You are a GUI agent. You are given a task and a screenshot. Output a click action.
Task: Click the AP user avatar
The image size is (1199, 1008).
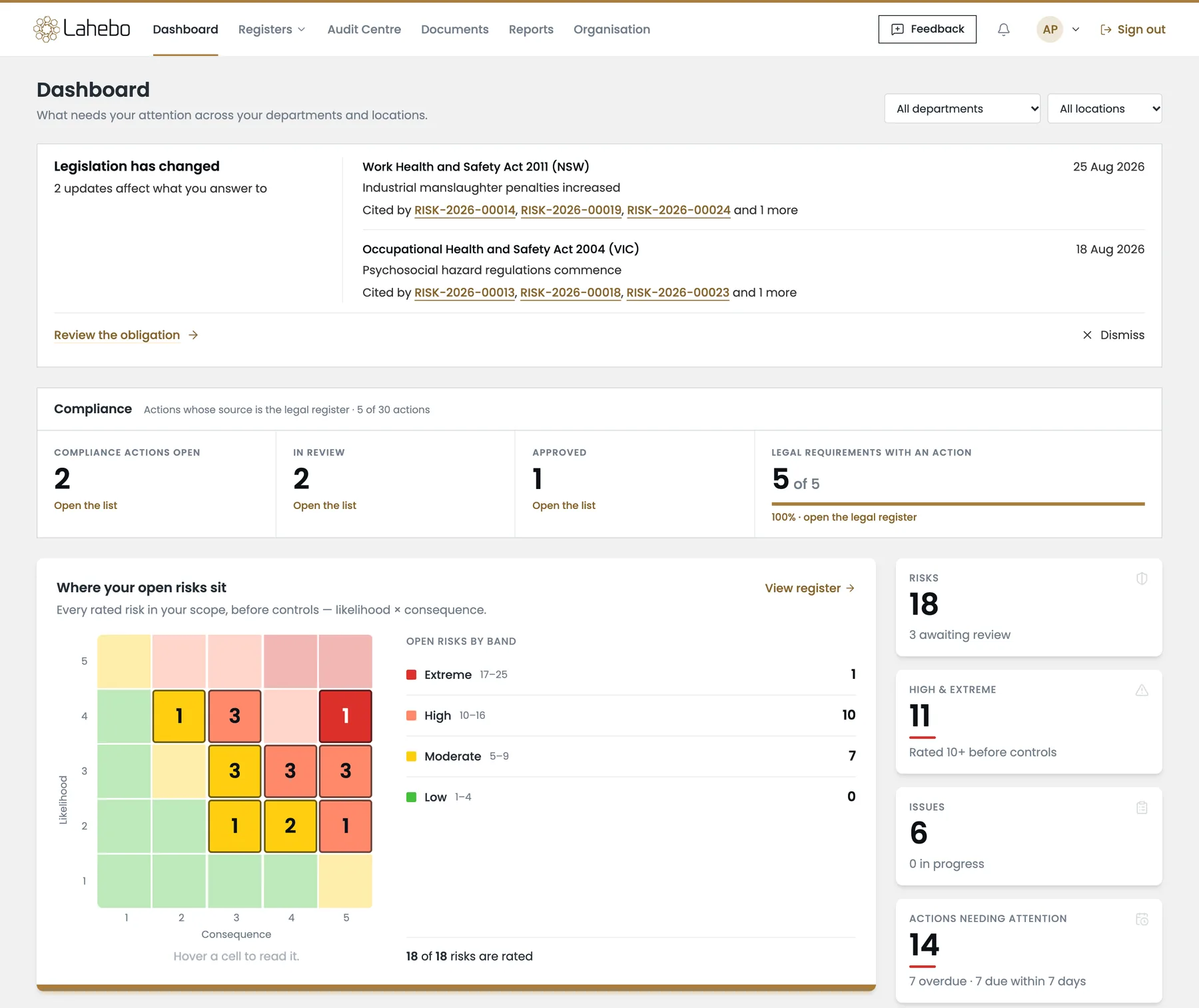[x=1050, y=29]
